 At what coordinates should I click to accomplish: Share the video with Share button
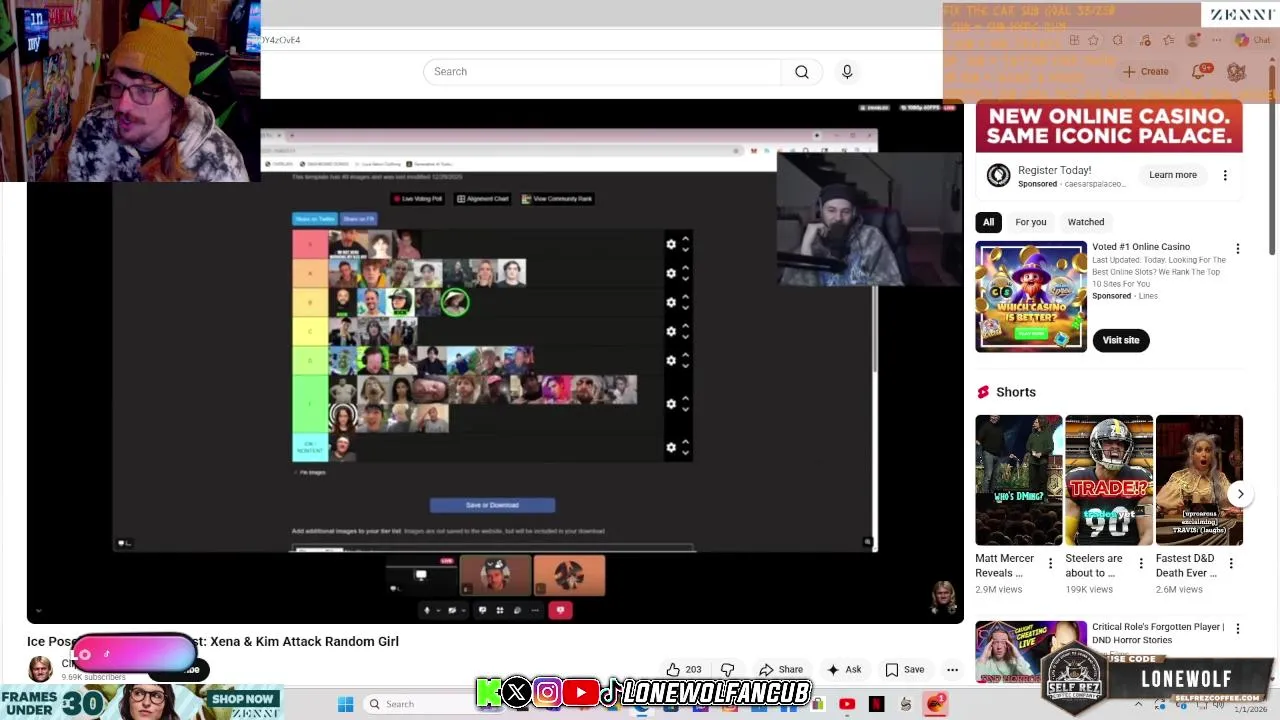click(781, 670)
